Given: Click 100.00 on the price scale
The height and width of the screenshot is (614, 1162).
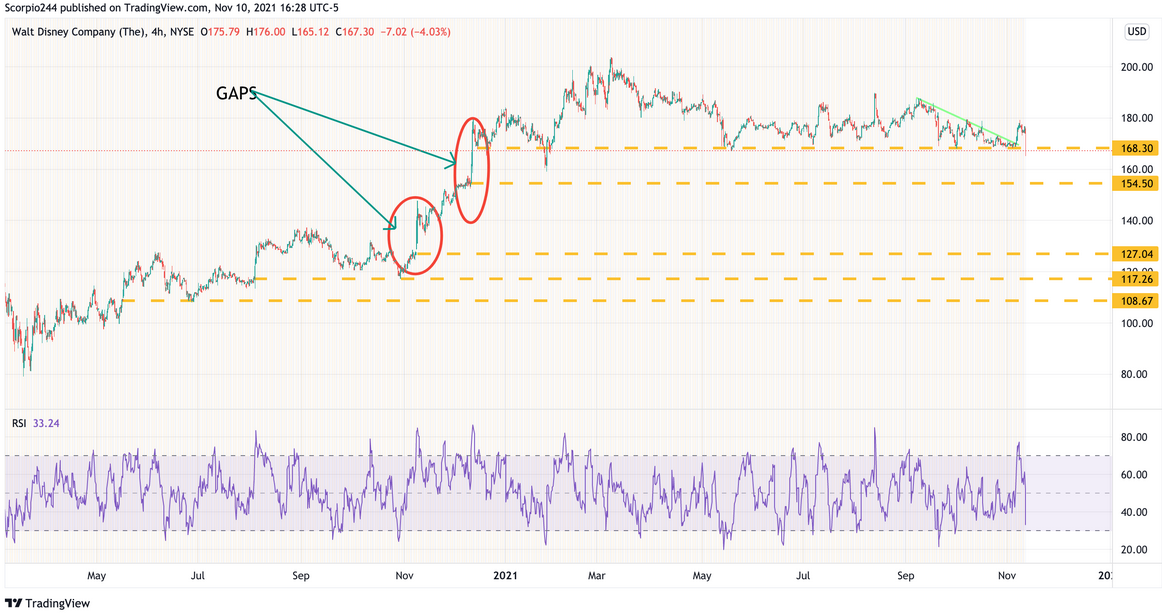Looking at the screenshot, I should pyautogui.click(x=1137, y=323).
